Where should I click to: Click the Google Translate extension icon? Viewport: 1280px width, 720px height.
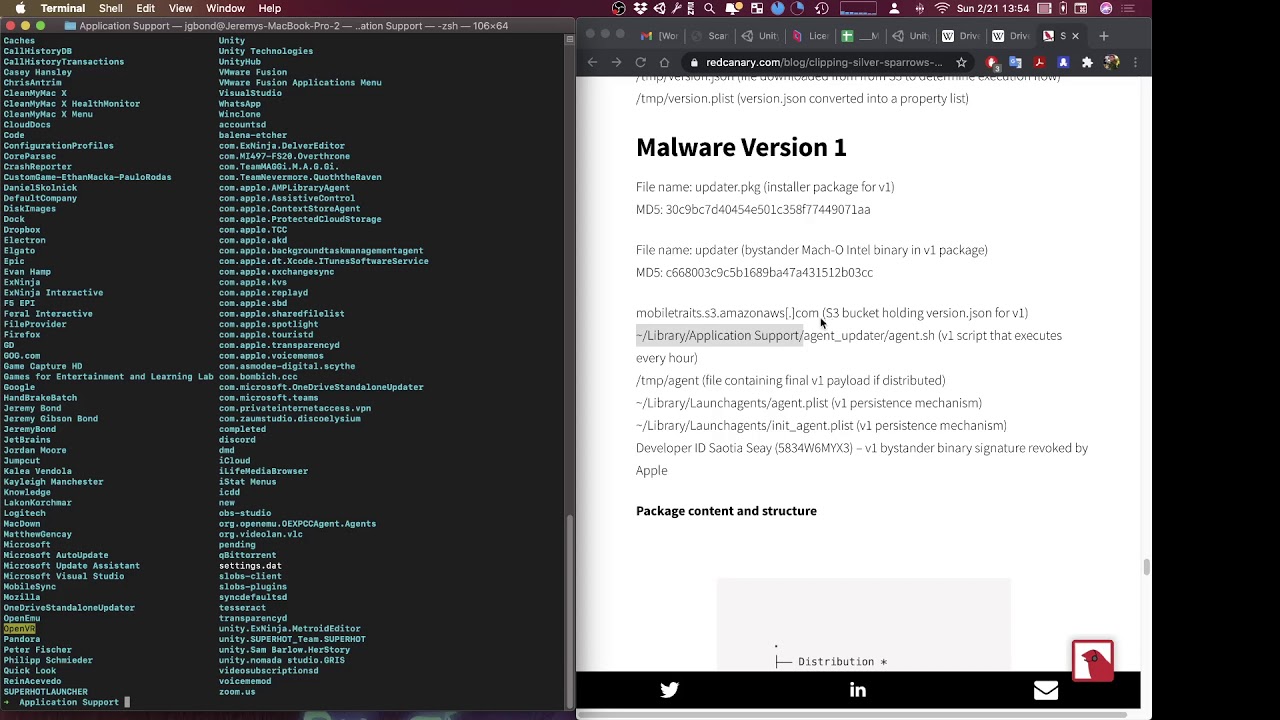(x=1015, y=62)
